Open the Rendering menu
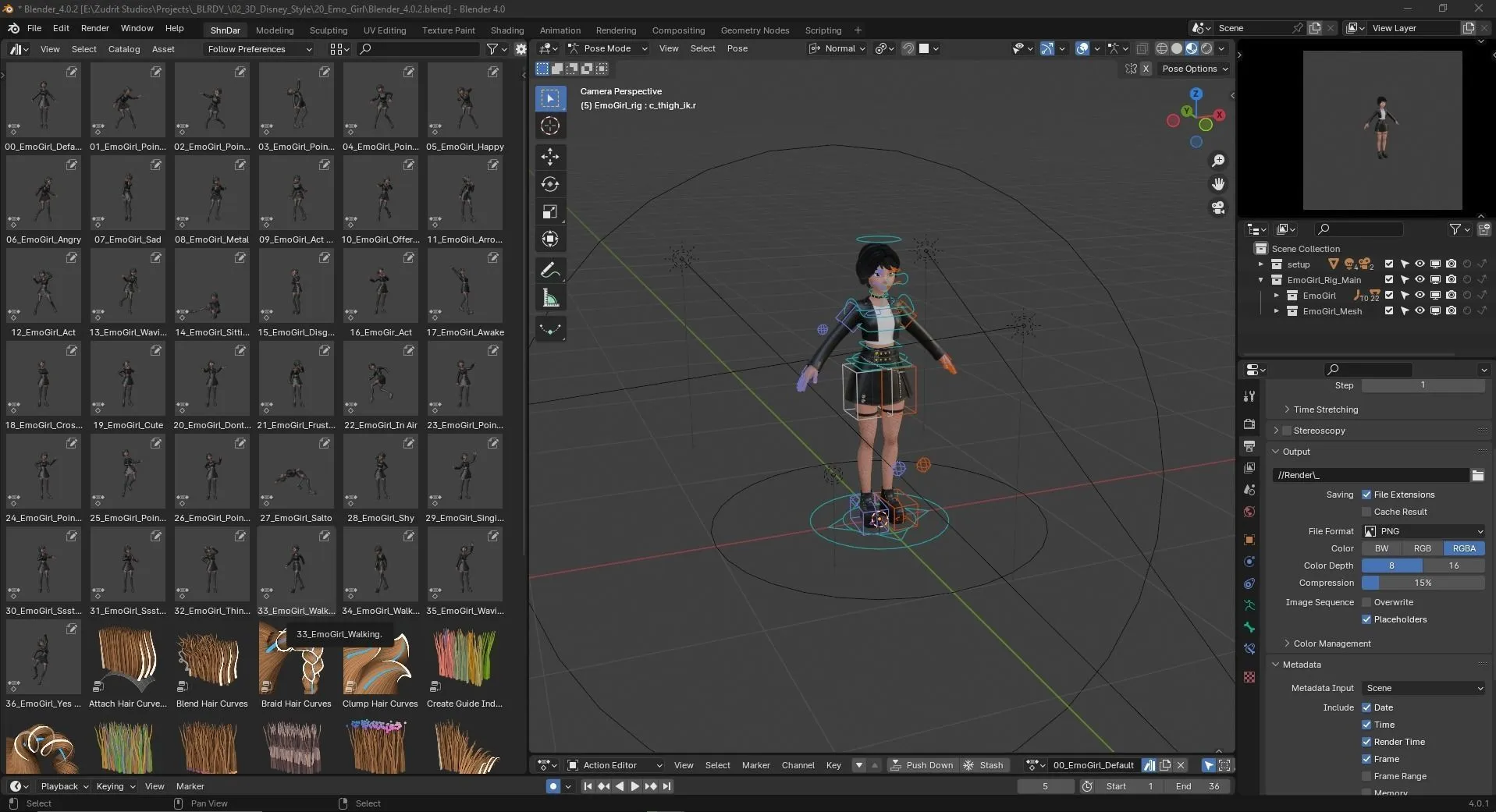The image size is (1496, 812). (x=615, y=30)
